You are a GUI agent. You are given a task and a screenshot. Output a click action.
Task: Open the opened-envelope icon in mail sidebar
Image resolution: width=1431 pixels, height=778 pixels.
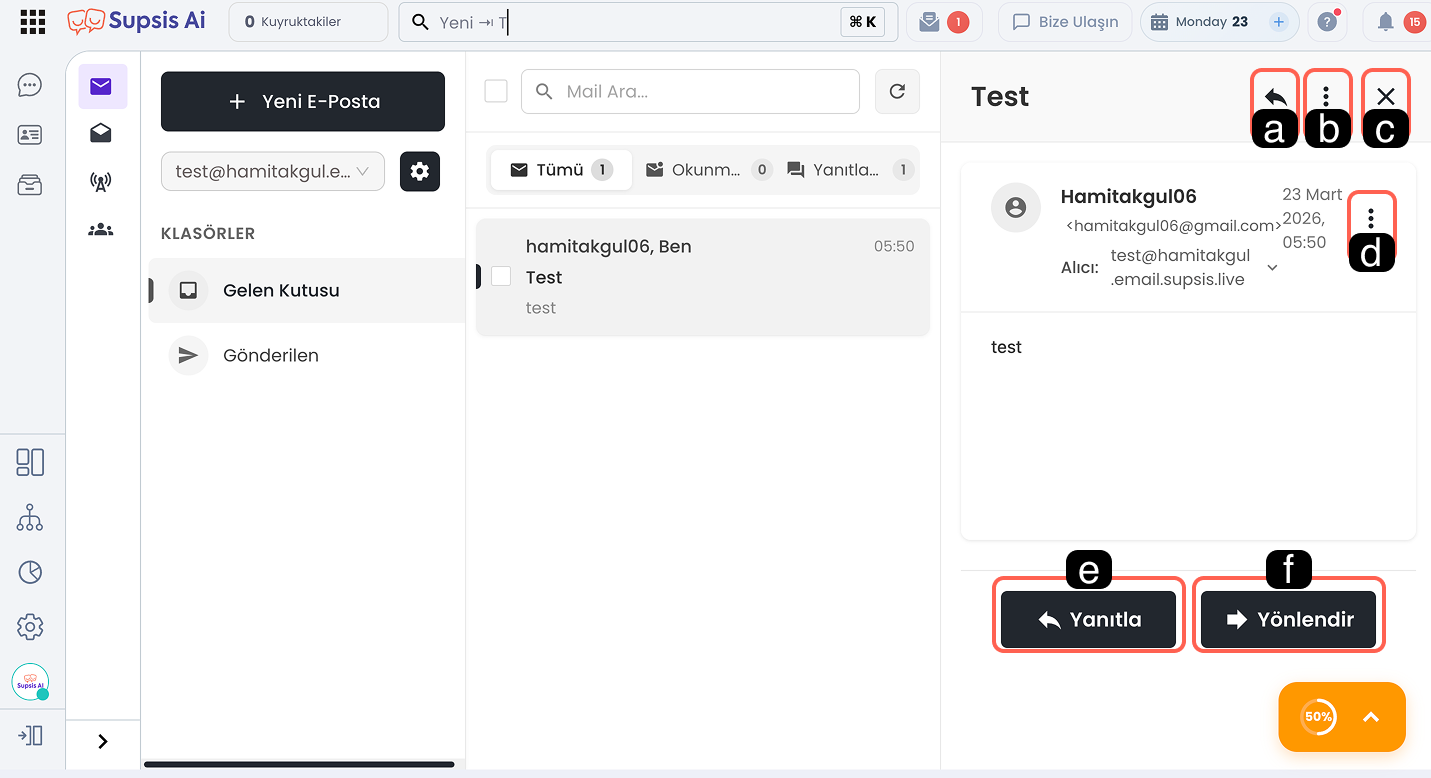pyautogui.click(x=101, y=134)
